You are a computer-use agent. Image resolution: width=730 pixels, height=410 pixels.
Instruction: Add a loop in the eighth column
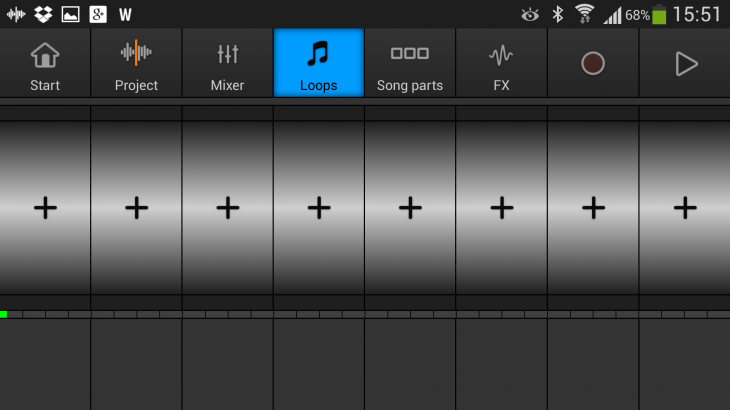pos(685,208)
